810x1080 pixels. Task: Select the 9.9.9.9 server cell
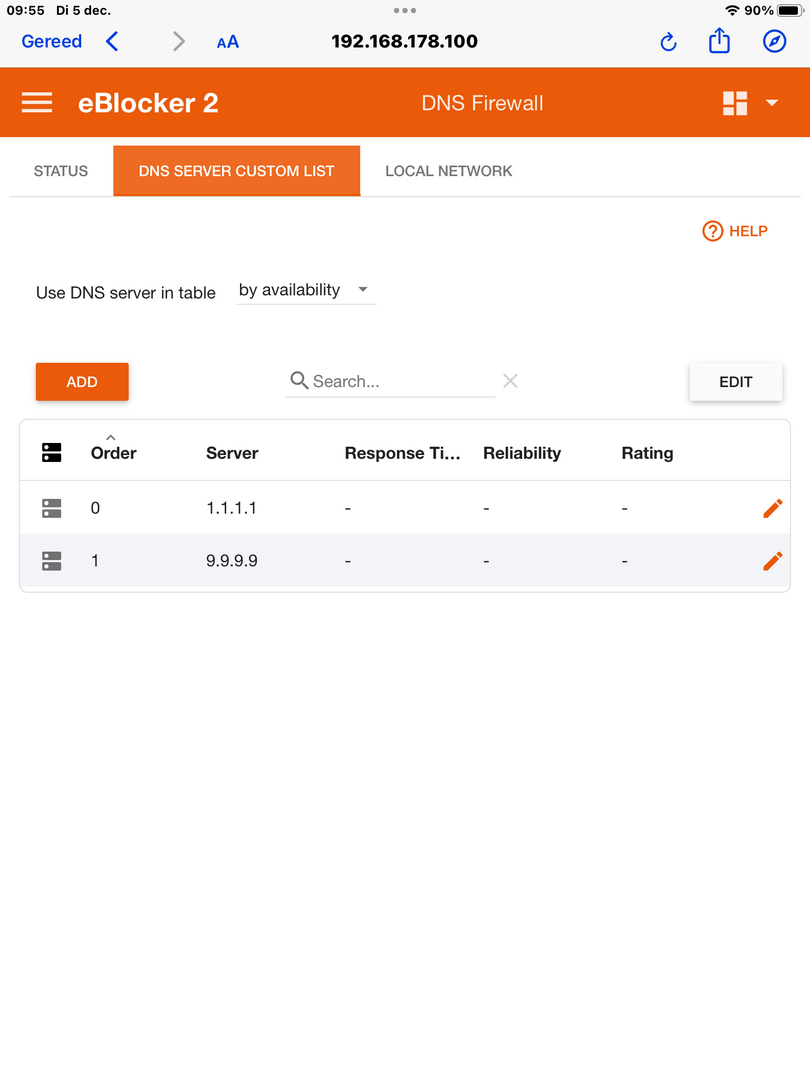pos(231,561)
